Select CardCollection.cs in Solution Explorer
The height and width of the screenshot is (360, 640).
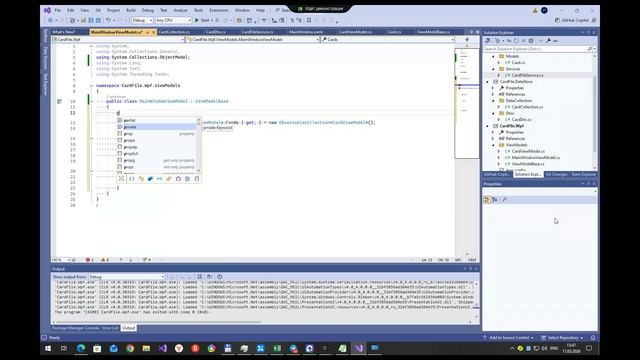pyautogui.click(x=527, y=107)
